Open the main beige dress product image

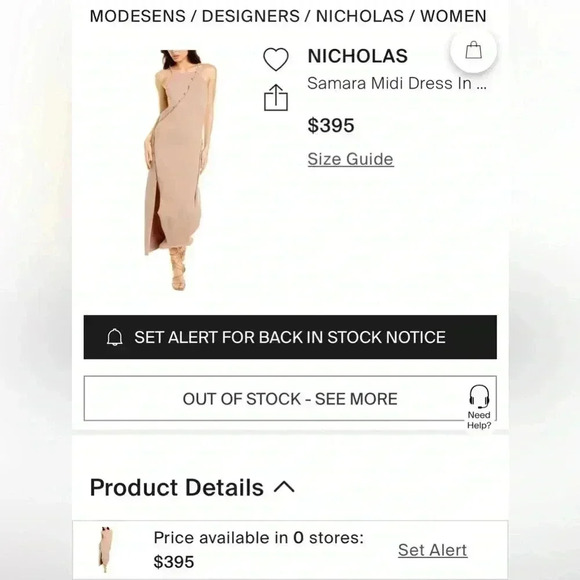(179, 170)
